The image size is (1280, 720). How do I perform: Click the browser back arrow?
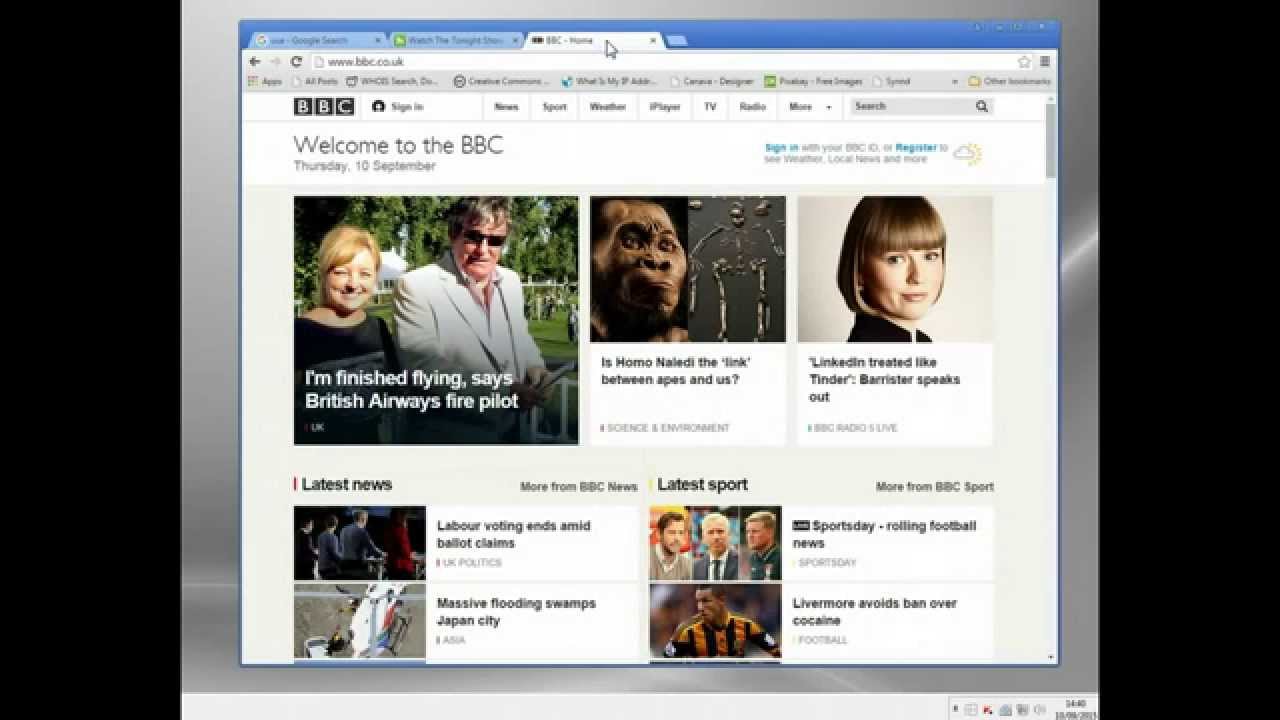(x=254, y=61)
